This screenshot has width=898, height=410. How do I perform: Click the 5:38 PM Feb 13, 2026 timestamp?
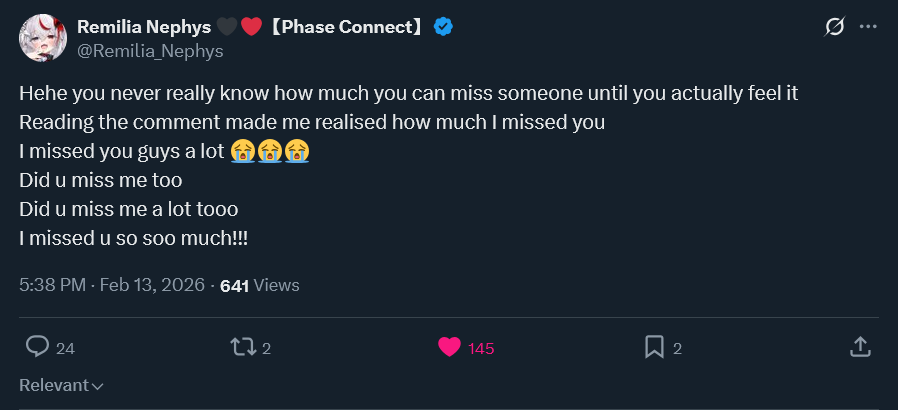[112, 285]
